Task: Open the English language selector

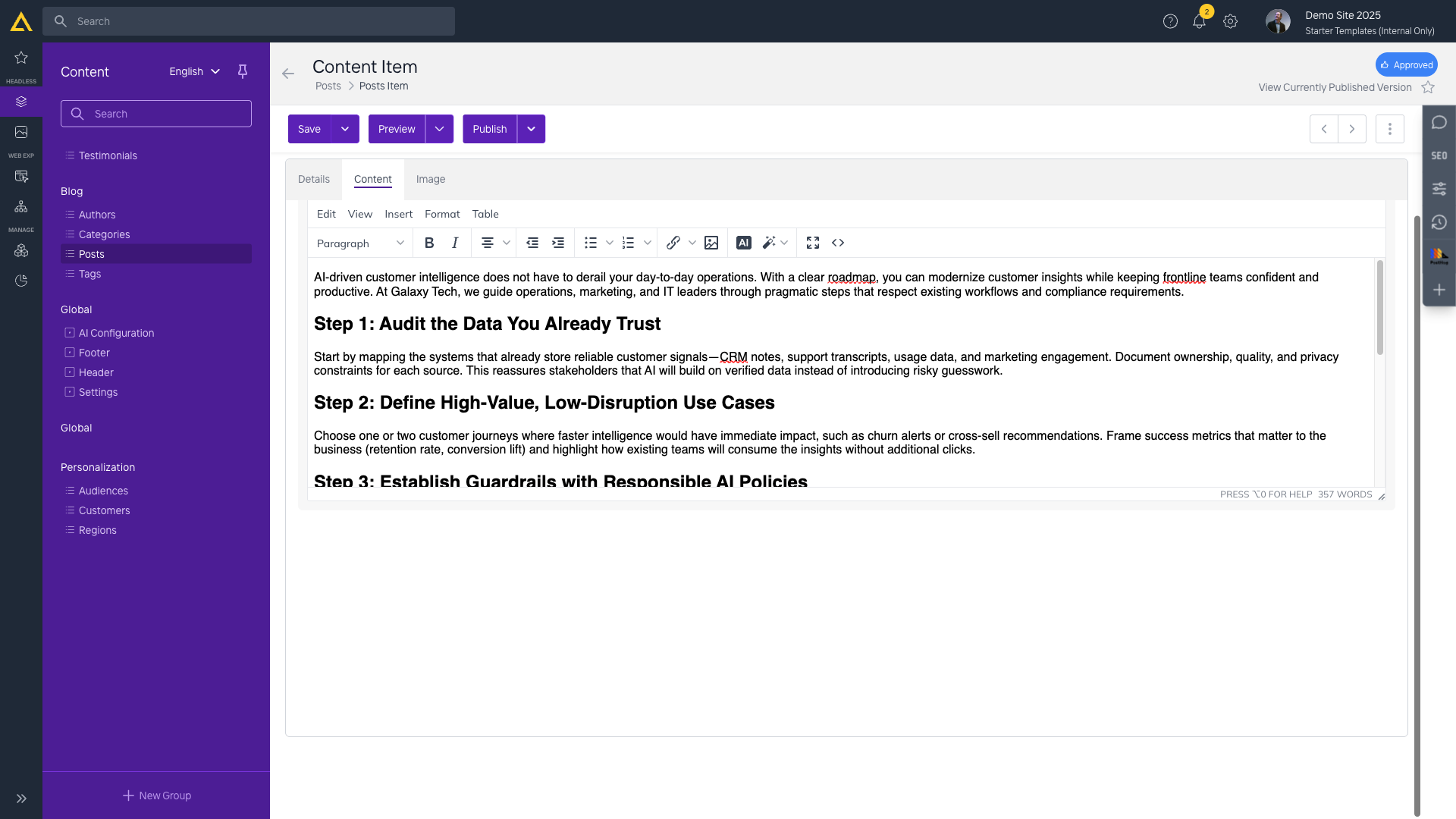Action: coord(194,71)
